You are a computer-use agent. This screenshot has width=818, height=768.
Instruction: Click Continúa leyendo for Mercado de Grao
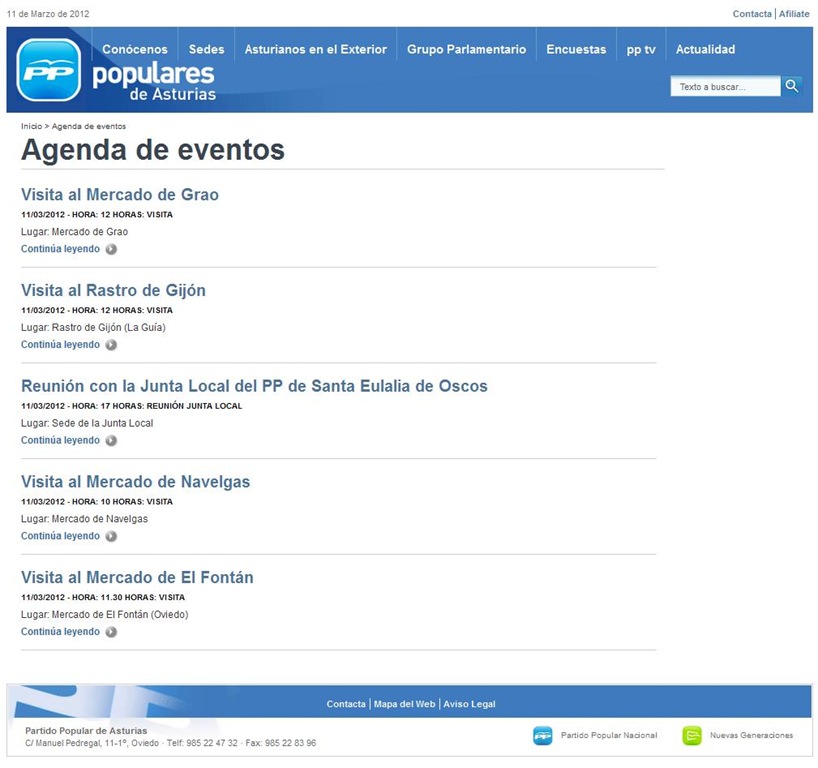tap(60, 249)
